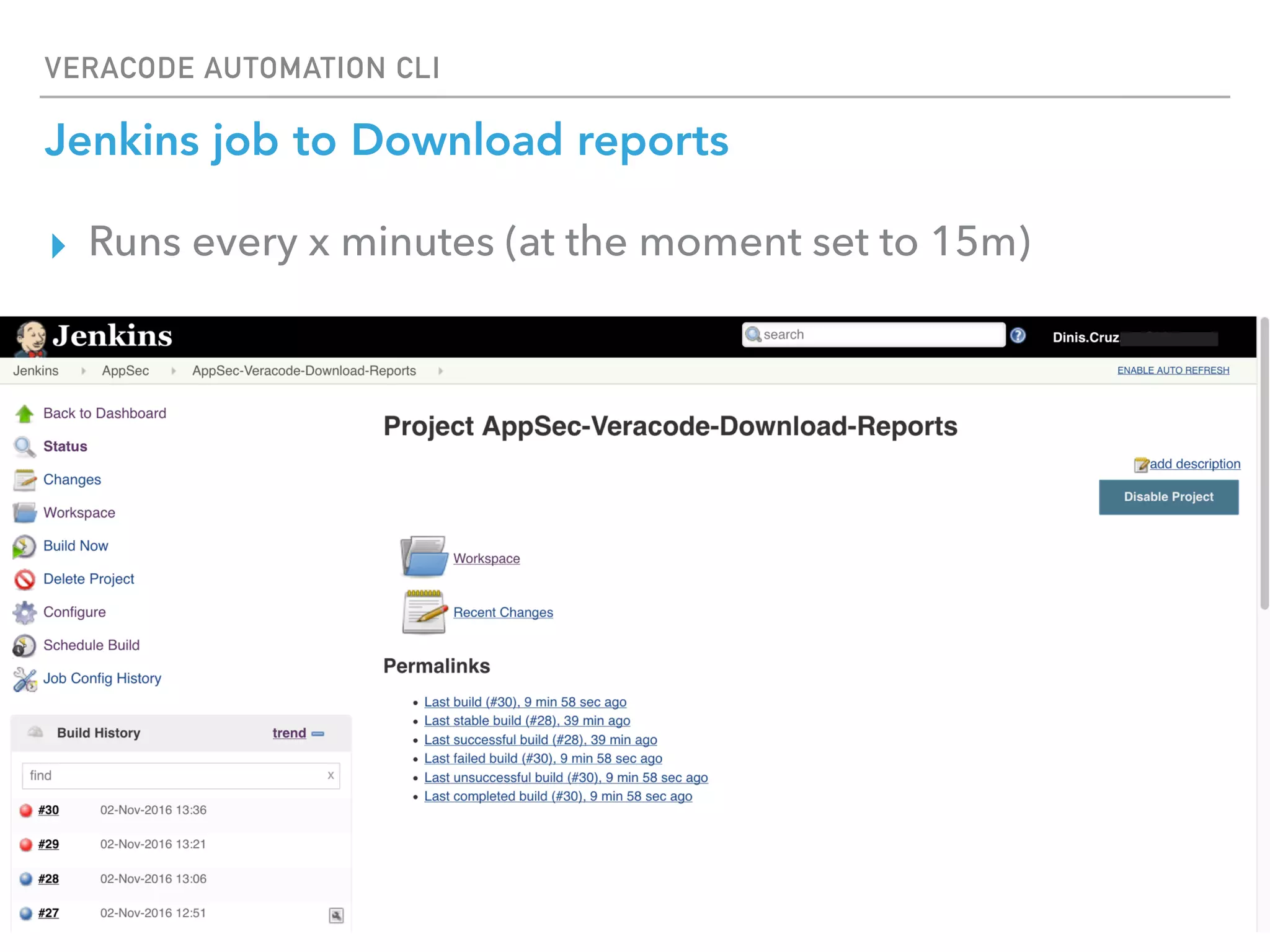The image size is (1270, 952).
Task: Open the AppSec-Veracode-Download-Reports breadcrumb
Action: (304, 371)
